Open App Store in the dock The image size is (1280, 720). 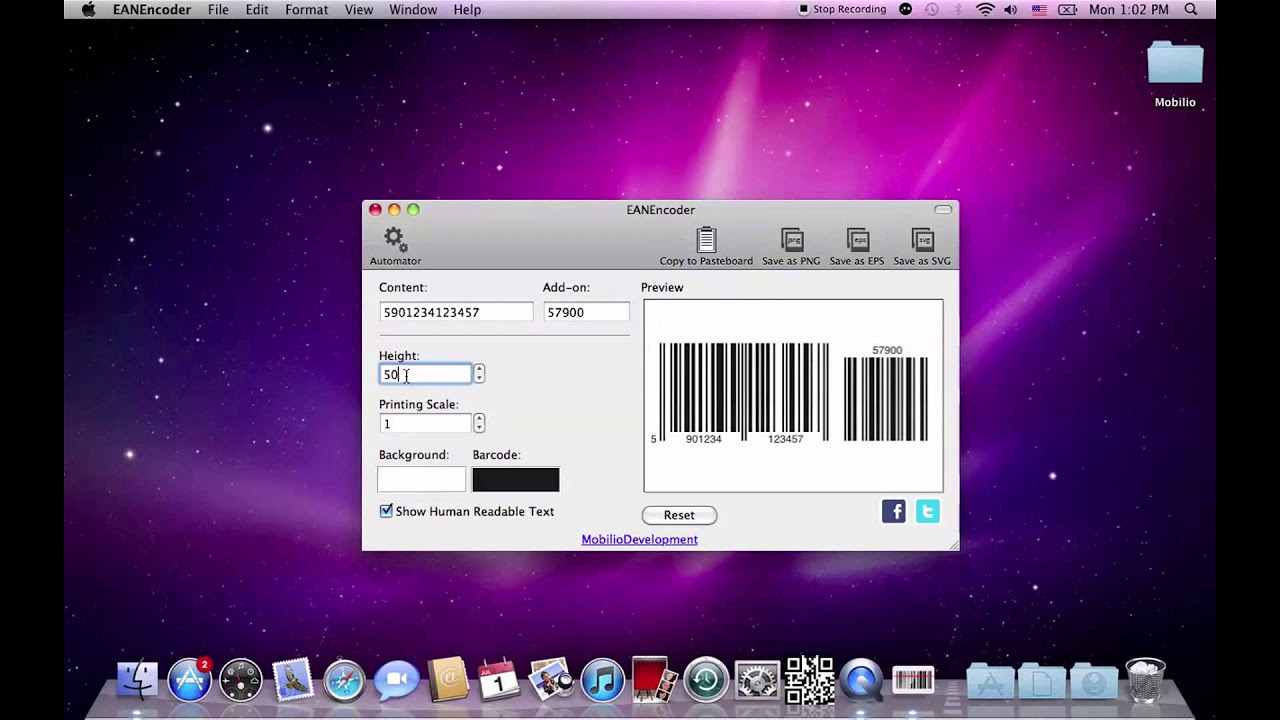click(x=189, y=680)
